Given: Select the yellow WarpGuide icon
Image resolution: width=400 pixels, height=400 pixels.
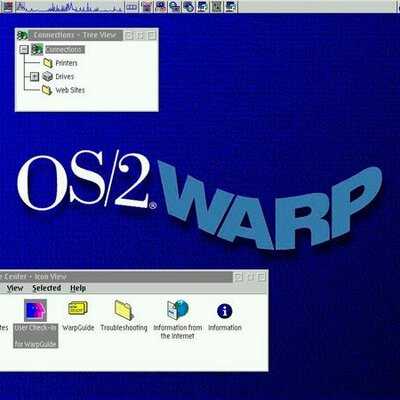Looking at the screenshot, I should click(x=78, y=308).
